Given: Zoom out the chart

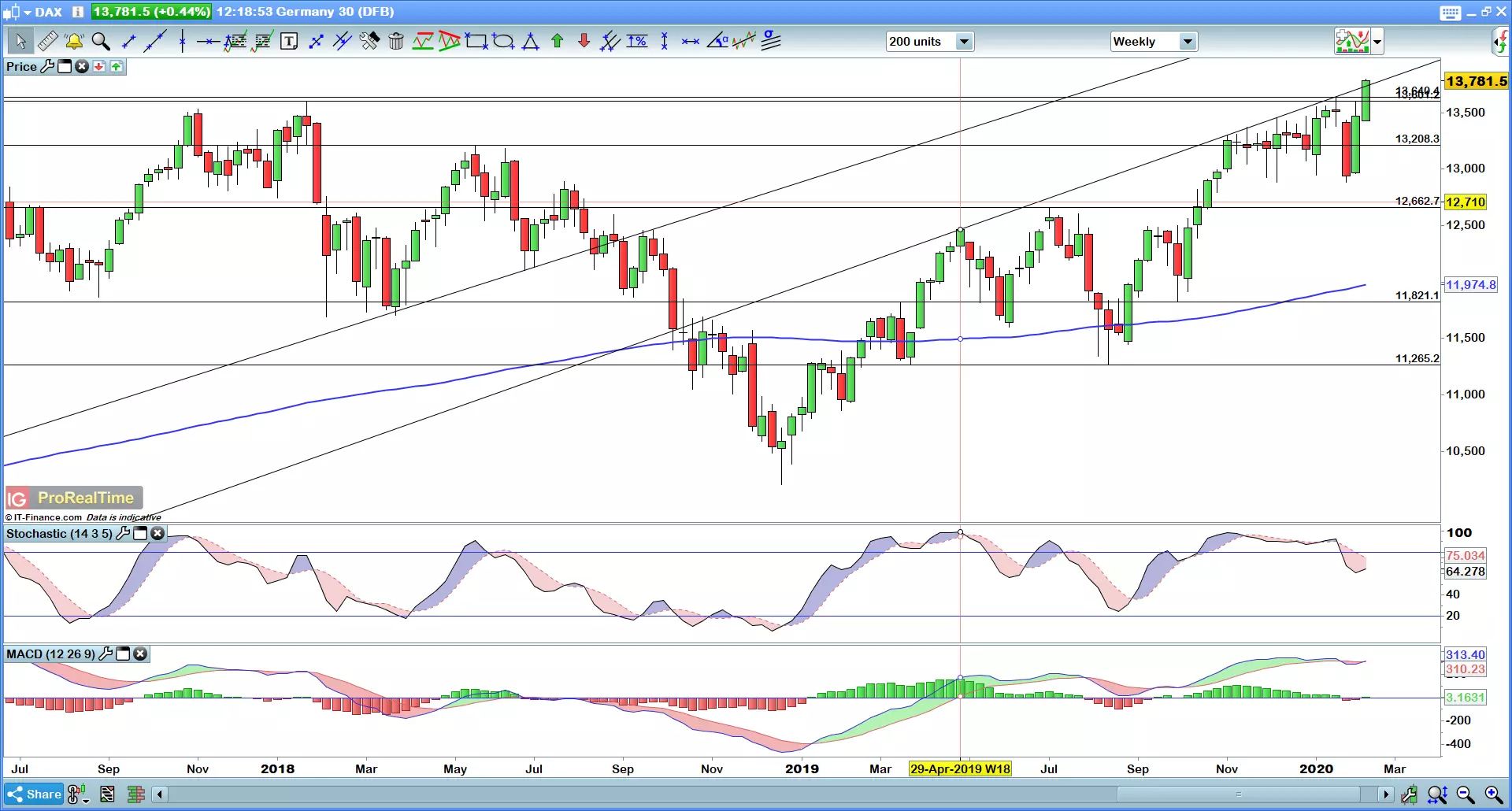Looking at the screenshot, I should [1466, 794].
